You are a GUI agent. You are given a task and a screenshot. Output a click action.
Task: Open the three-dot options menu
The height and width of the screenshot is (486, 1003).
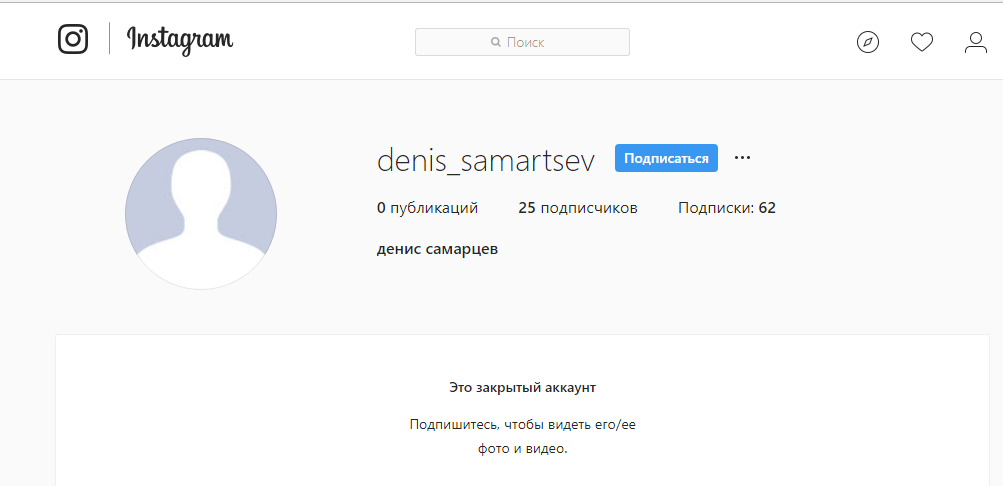pyautogui.click(x=742, y=158)
